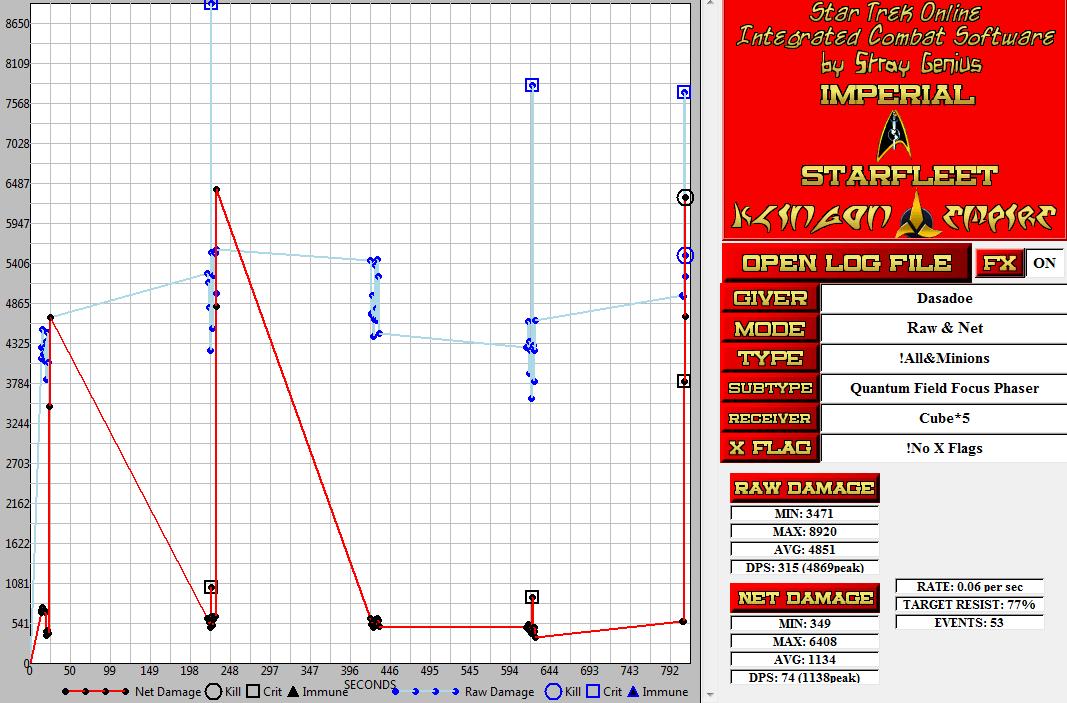Image resolution: width=1067 pixels, height=703 pixels.
Task: Click the net AVG: 1134 value
Action: tap(804, 659)
